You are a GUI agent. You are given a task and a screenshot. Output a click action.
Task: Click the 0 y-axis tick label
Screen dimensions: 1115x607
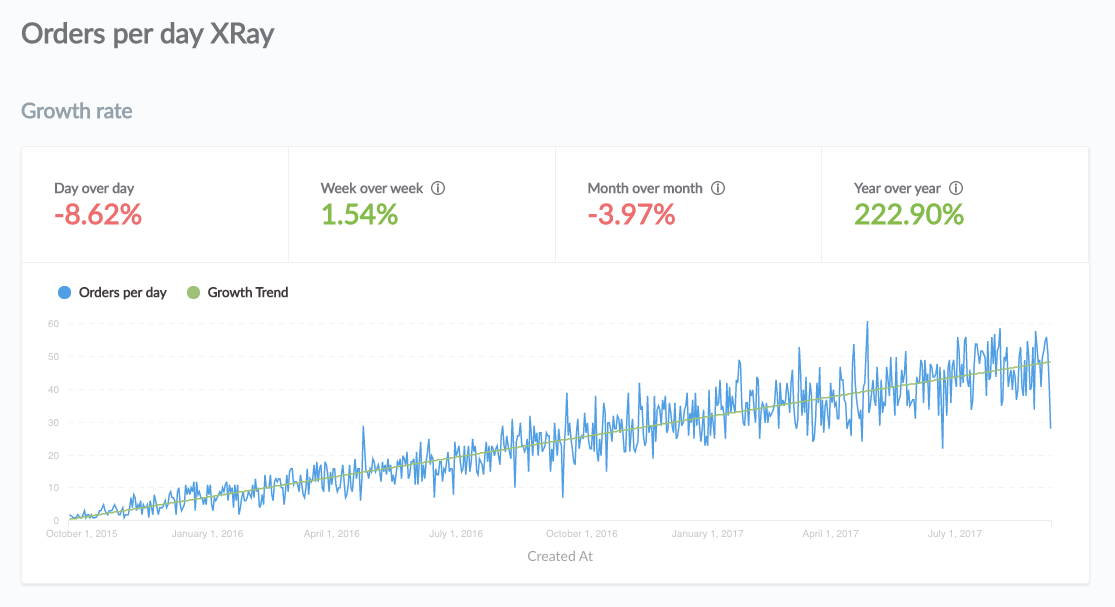[x=56, y=521]
